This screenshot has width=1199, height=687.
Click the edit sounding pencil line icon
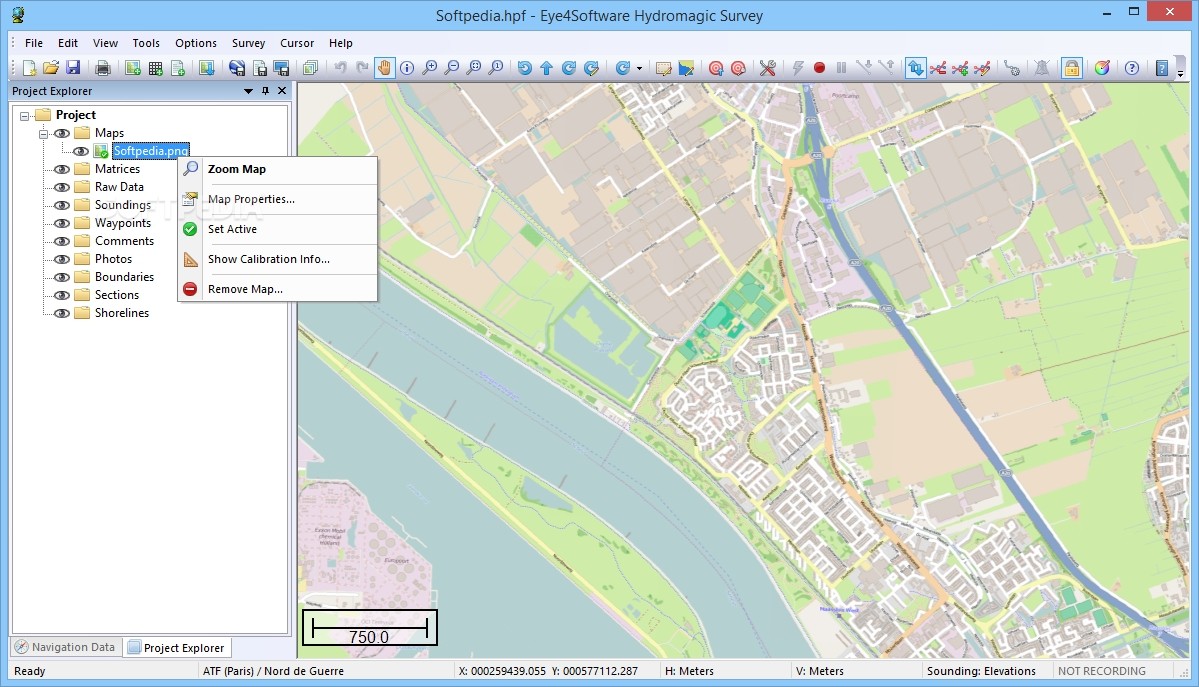pyautogui.click(x=983, y=68)
